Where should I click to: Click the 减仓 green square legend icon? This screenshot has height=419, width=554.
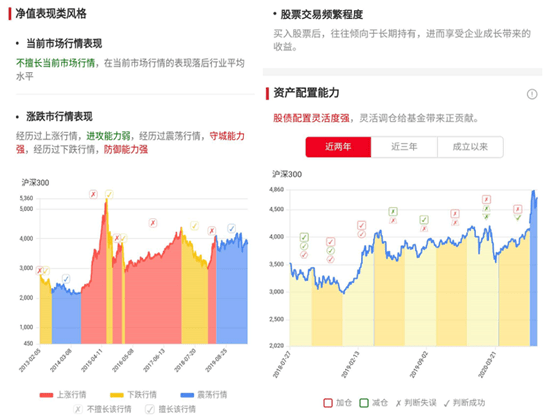pos(364,403)
